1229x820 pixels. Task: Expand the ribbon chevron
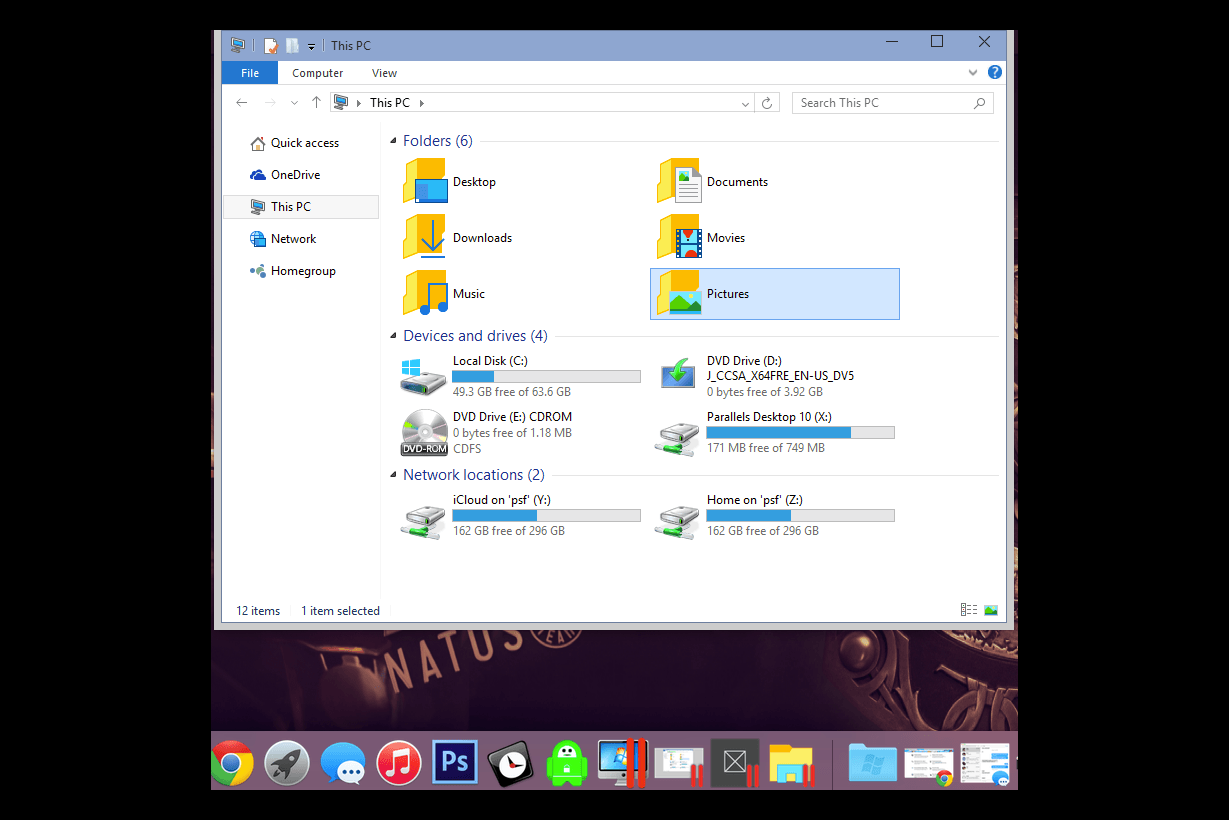click(x=973, y=73)
